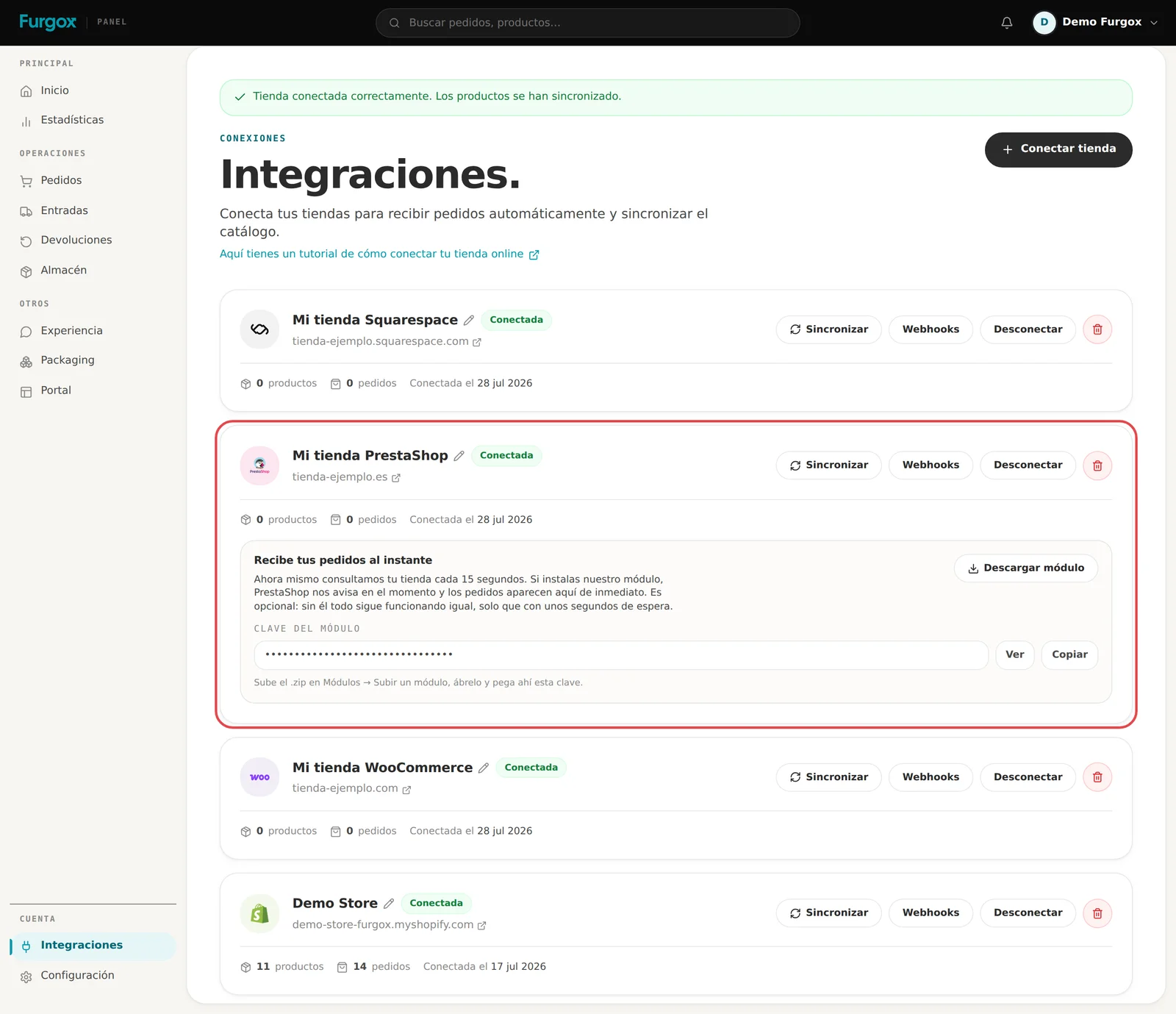The height and width of the screenshot is (1014, 1176).
Task: Click the Demo Furgox avatar
Action: click(1044, 23)
